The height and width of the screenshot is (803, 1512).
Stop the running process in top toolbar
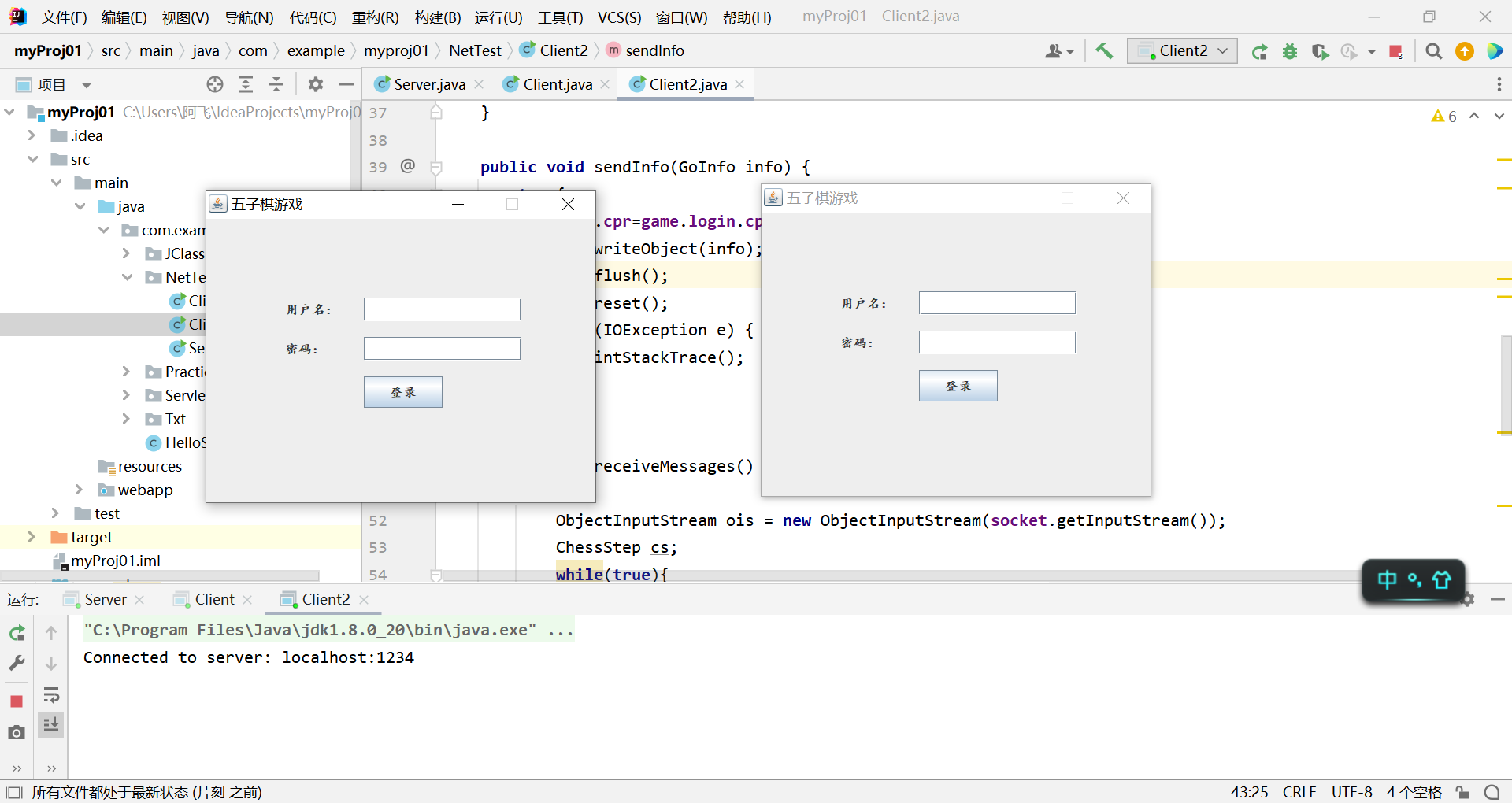coord(1395,51)
